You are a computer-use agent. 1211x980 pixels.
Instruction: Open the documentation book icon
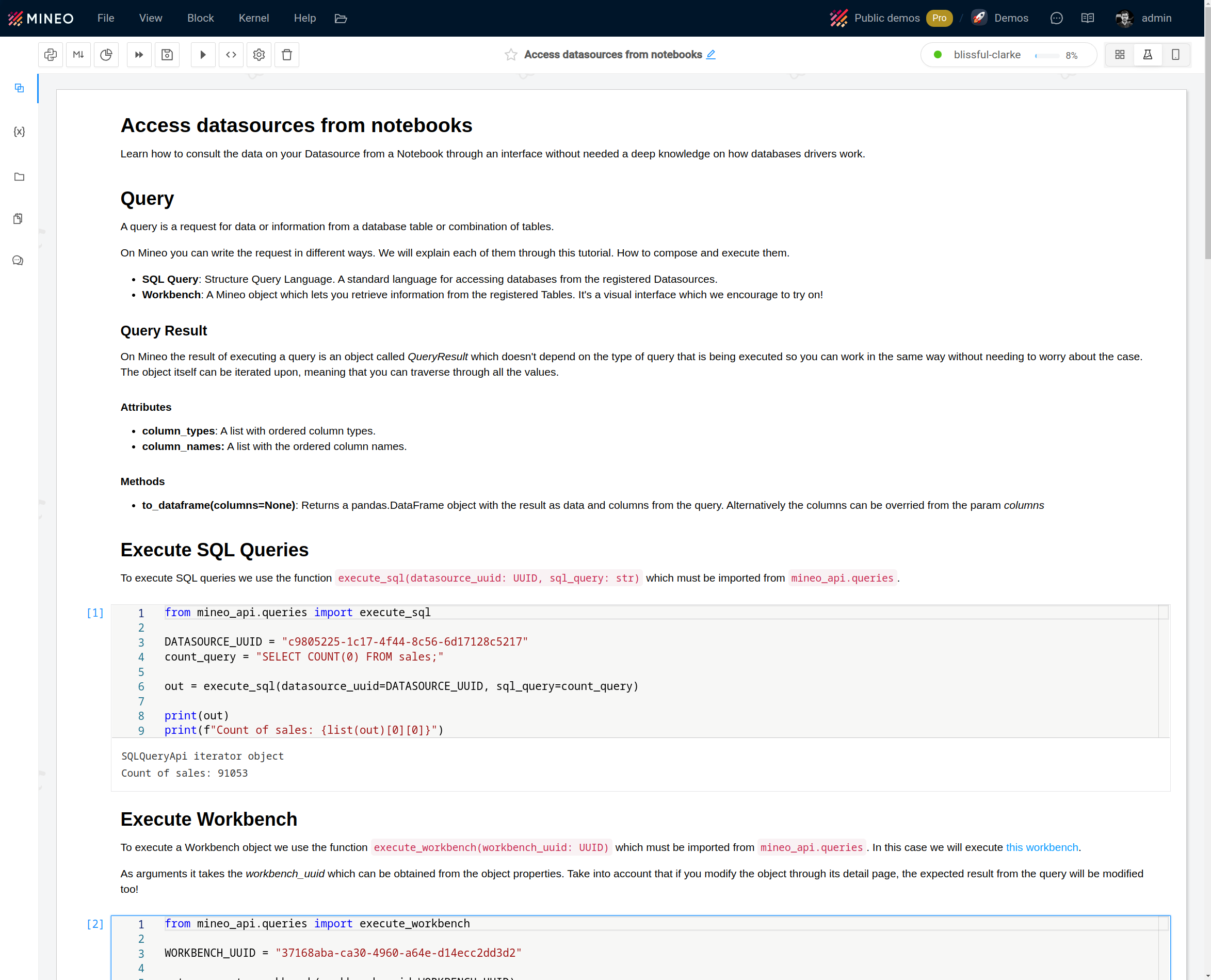[1087, 18]
